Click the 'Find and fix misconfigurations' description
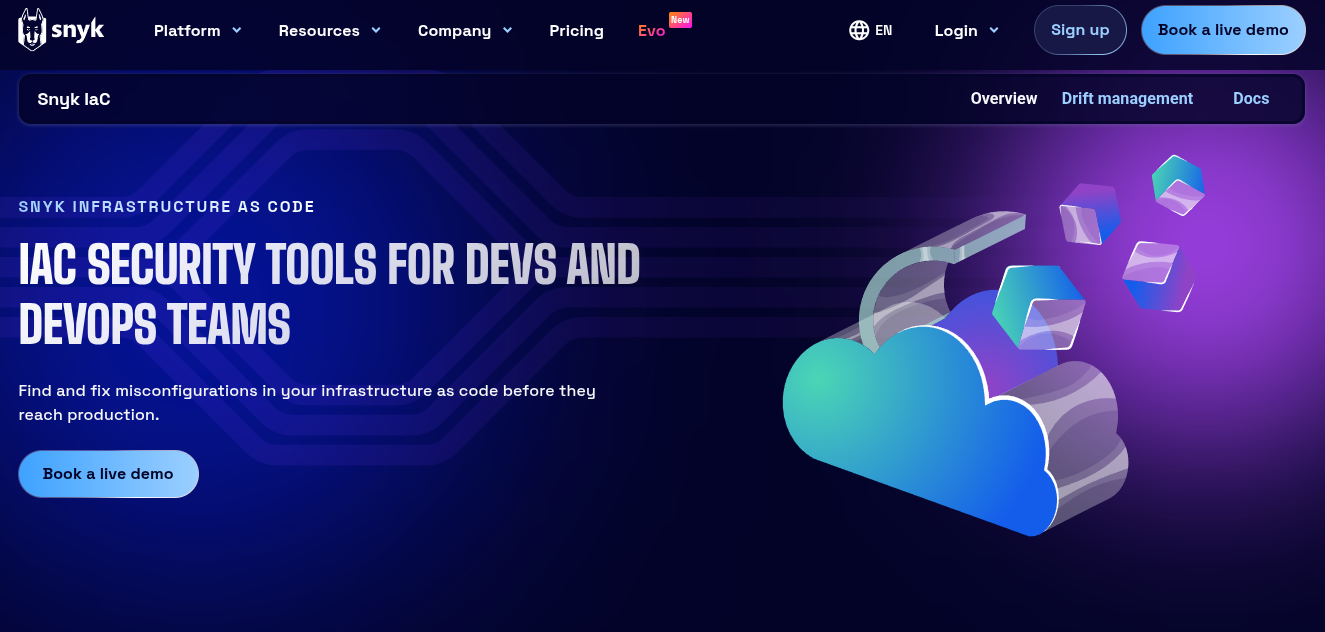The image size is (1325, 632). [x=307, y=402]
